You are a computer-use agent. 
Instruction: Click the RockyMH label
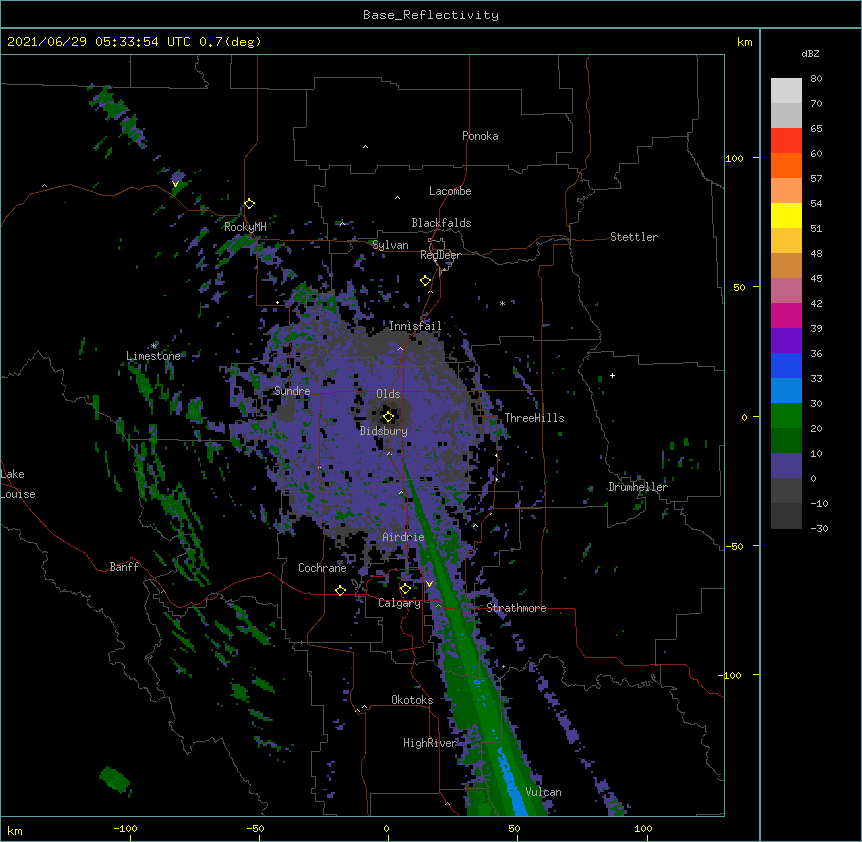tap(245, 227)
